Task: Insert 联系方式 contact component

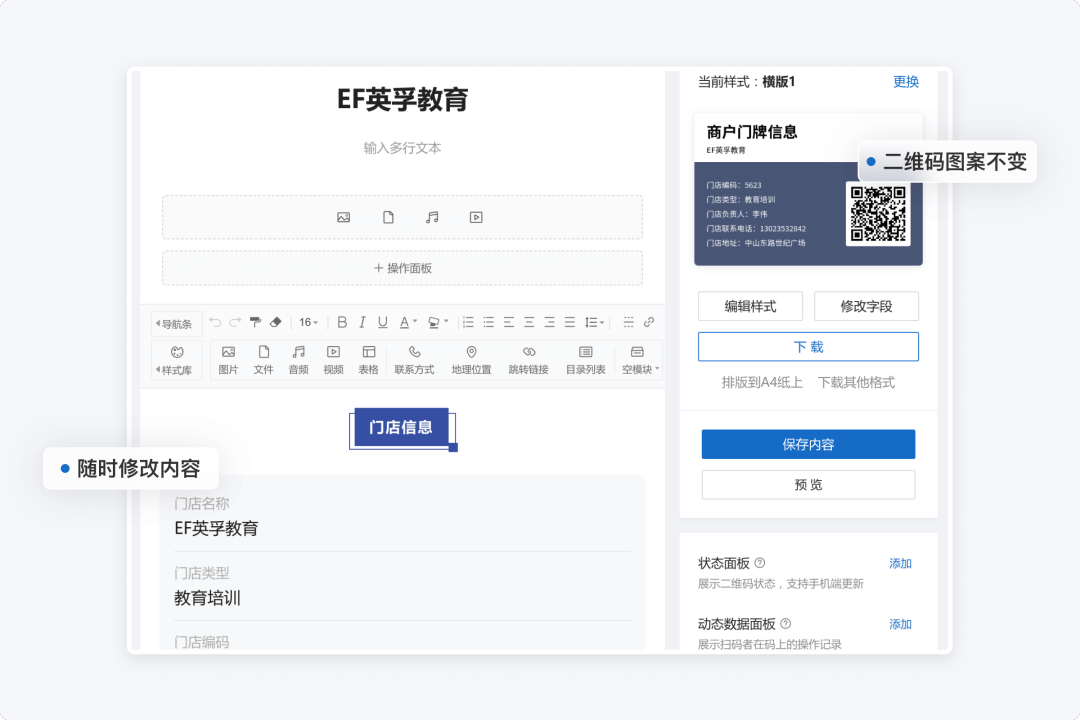Action: [414, 359]
